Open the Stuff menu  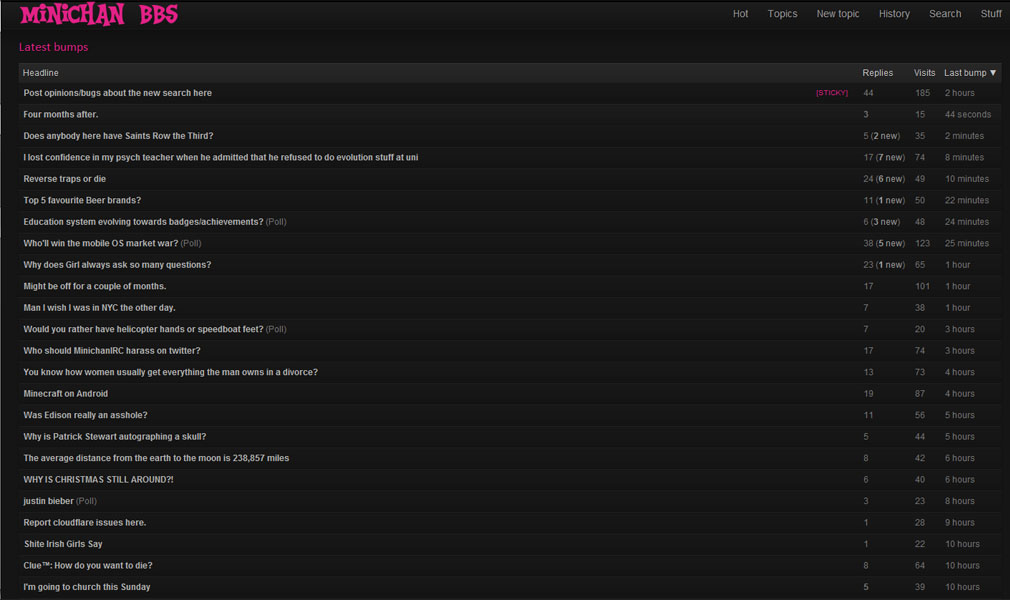990,14
